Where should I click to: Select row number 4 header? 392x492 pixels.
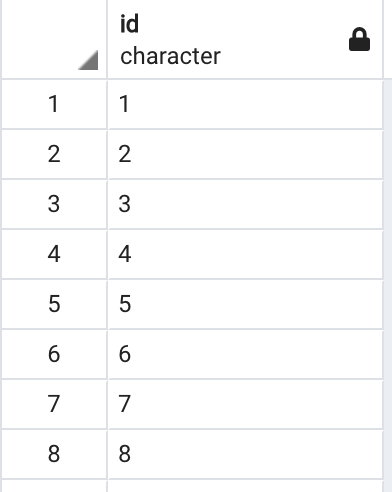coord(54,254)
